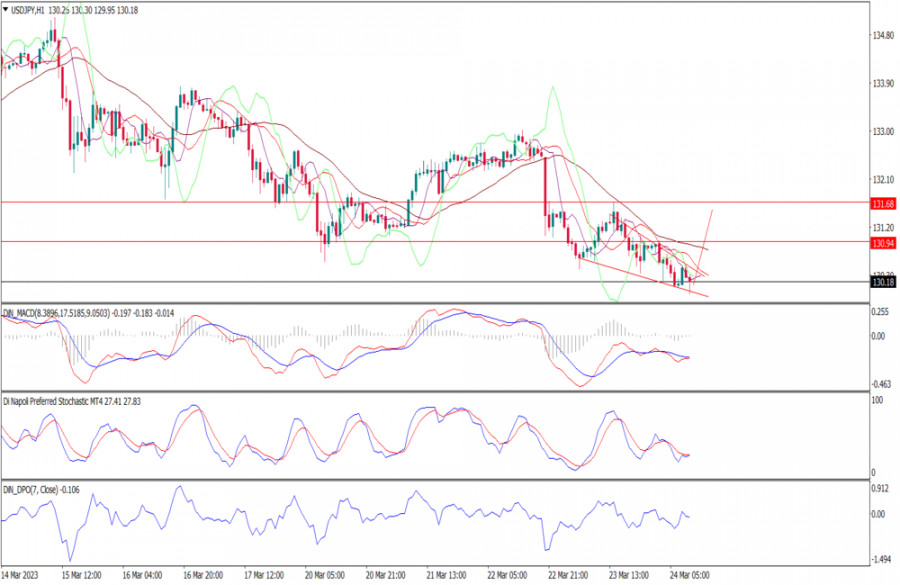Click the black 130.18 current price label
The image size is (900, 585).
(x=883, y=282)
